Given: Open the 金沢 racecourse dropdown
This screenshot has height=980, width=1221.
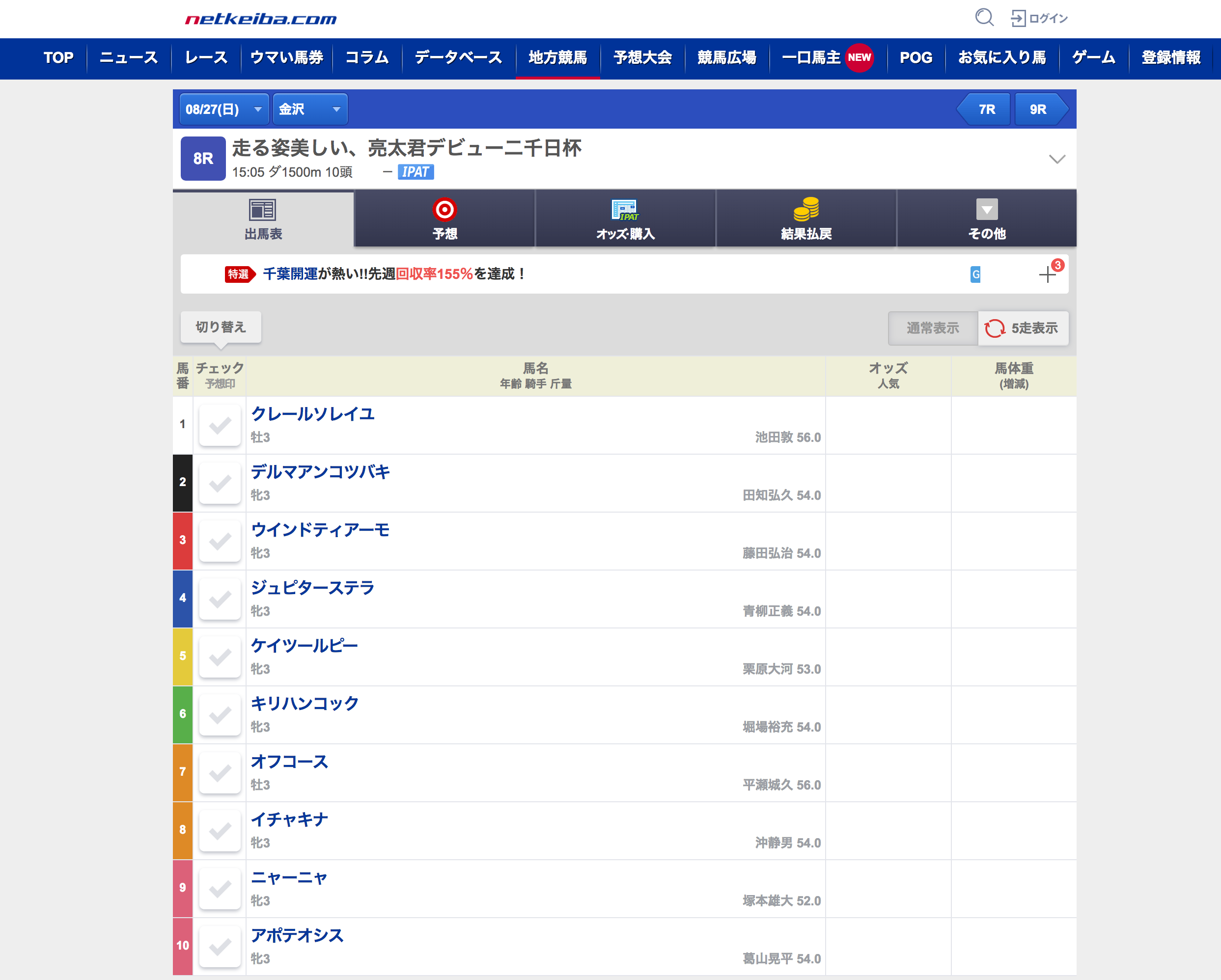Looking at the screenshot, I should click(x=310, y=109).
